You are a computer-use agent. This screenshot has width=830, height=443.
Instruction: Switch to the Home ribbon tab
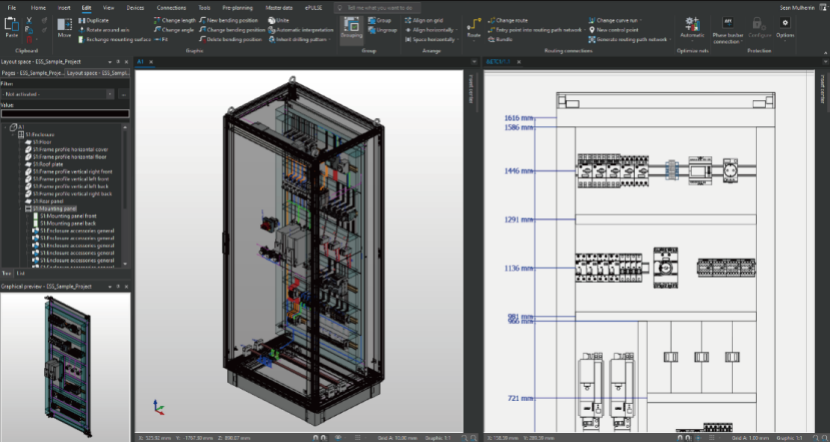[38, 8]
